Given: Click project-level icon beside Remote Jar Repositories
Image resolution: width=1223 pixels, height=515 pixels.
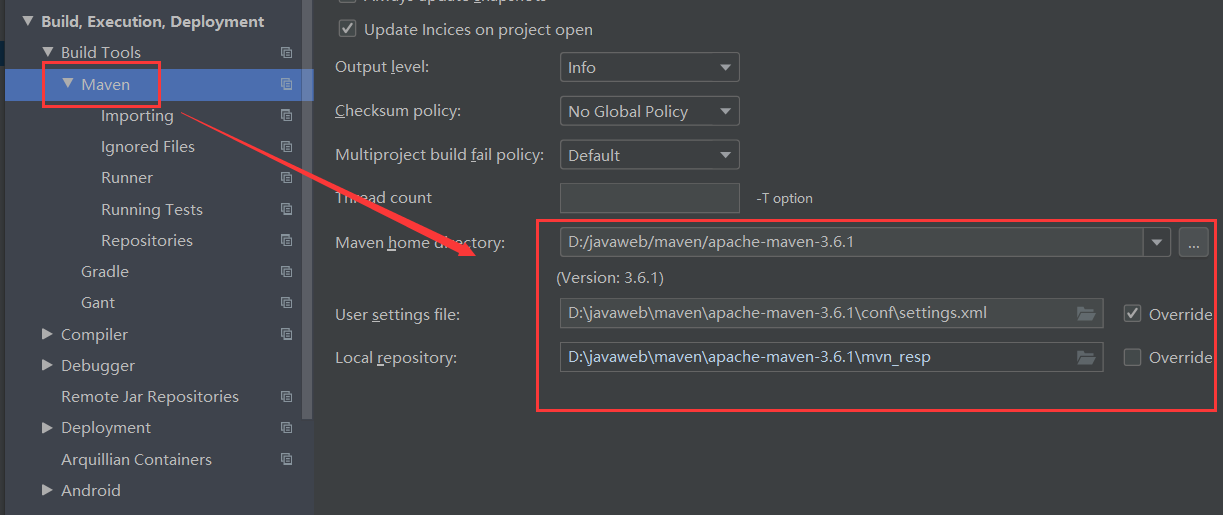Looking at the screenshot, I should point(287,397).
